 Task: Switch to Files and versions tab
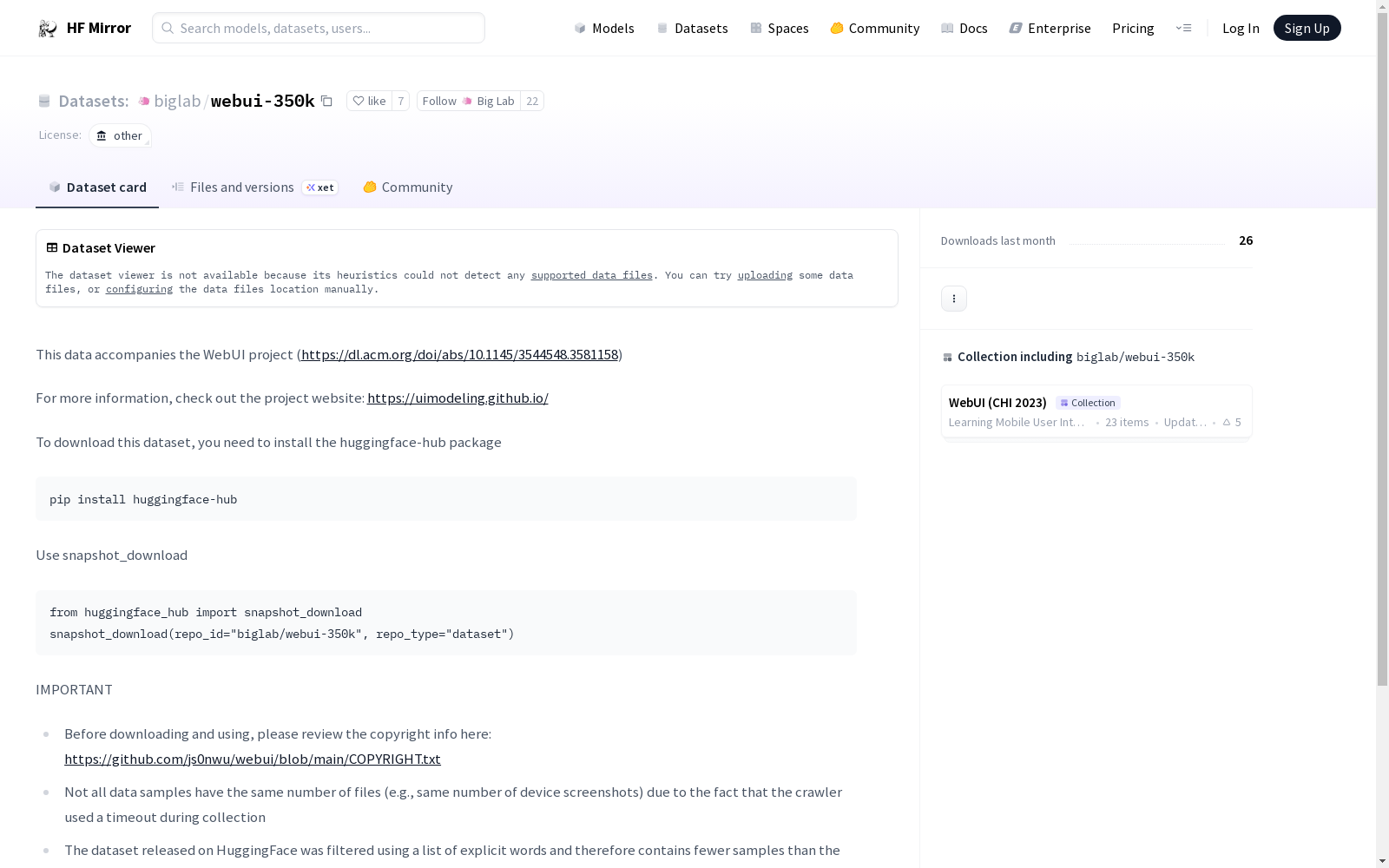254,187
